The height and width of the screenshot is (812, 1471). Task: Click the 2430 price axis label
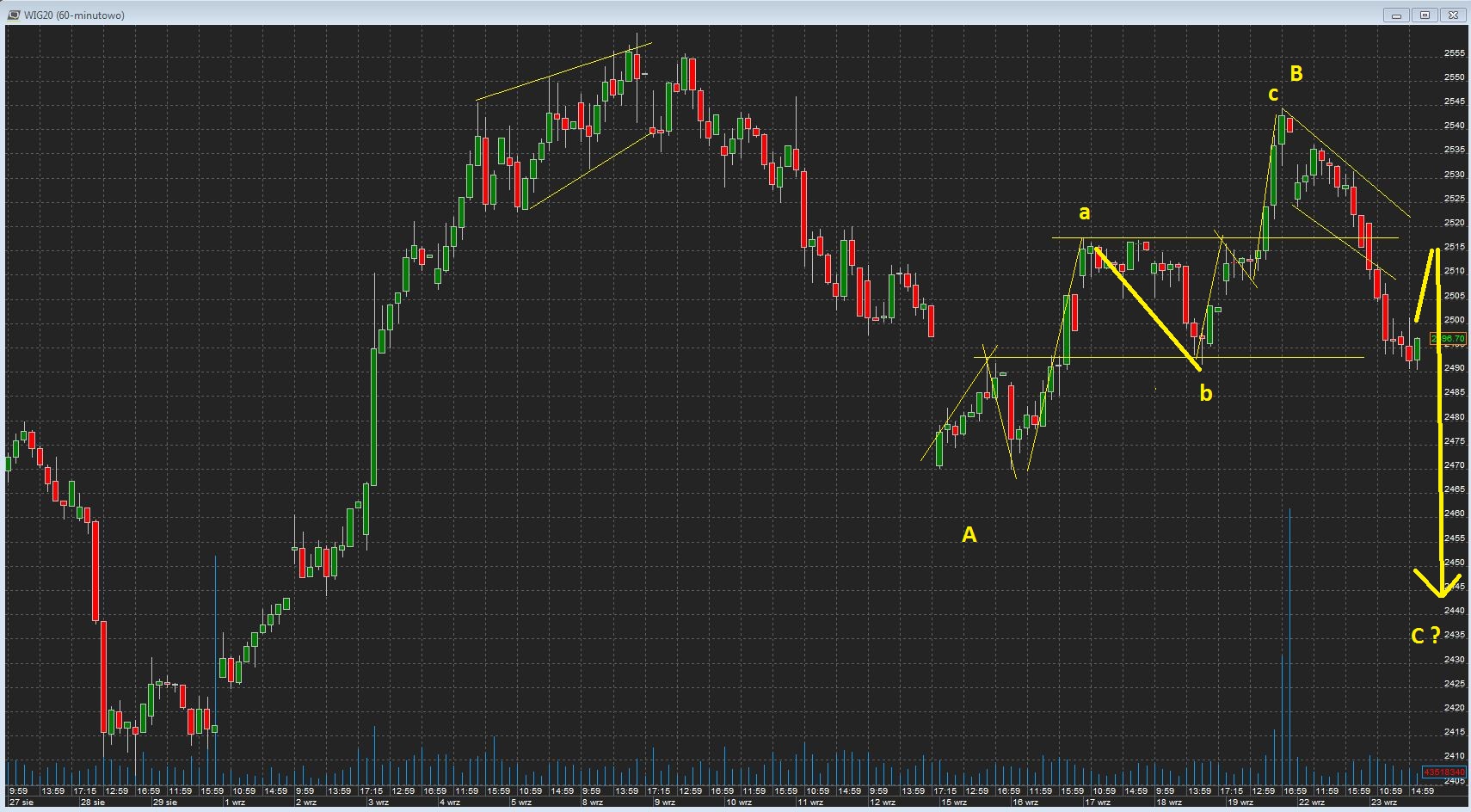[x=1454, y=660]
